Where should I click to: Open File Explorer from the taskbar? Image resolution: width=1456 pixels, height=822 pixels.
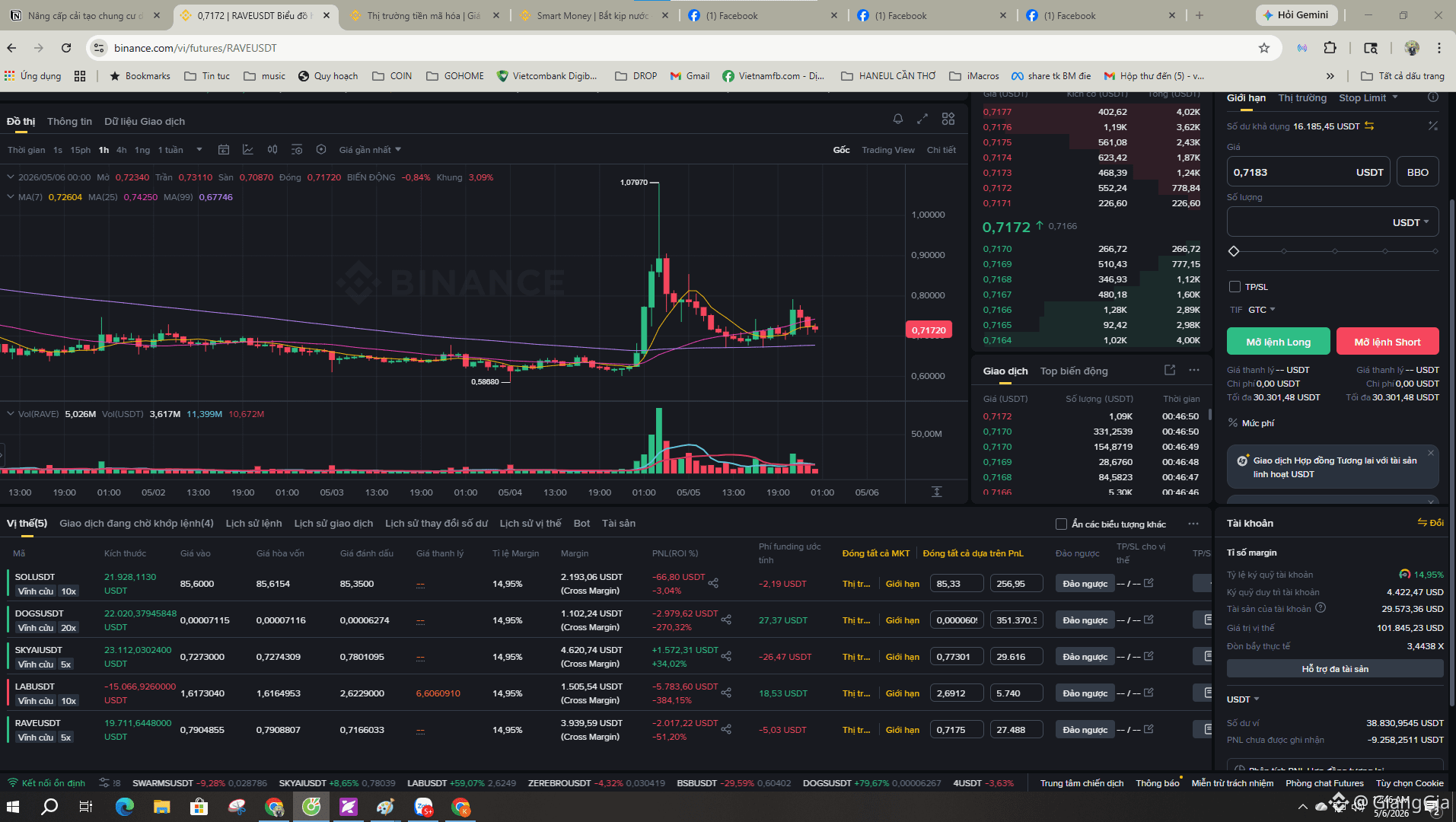[x=161, y=807]
